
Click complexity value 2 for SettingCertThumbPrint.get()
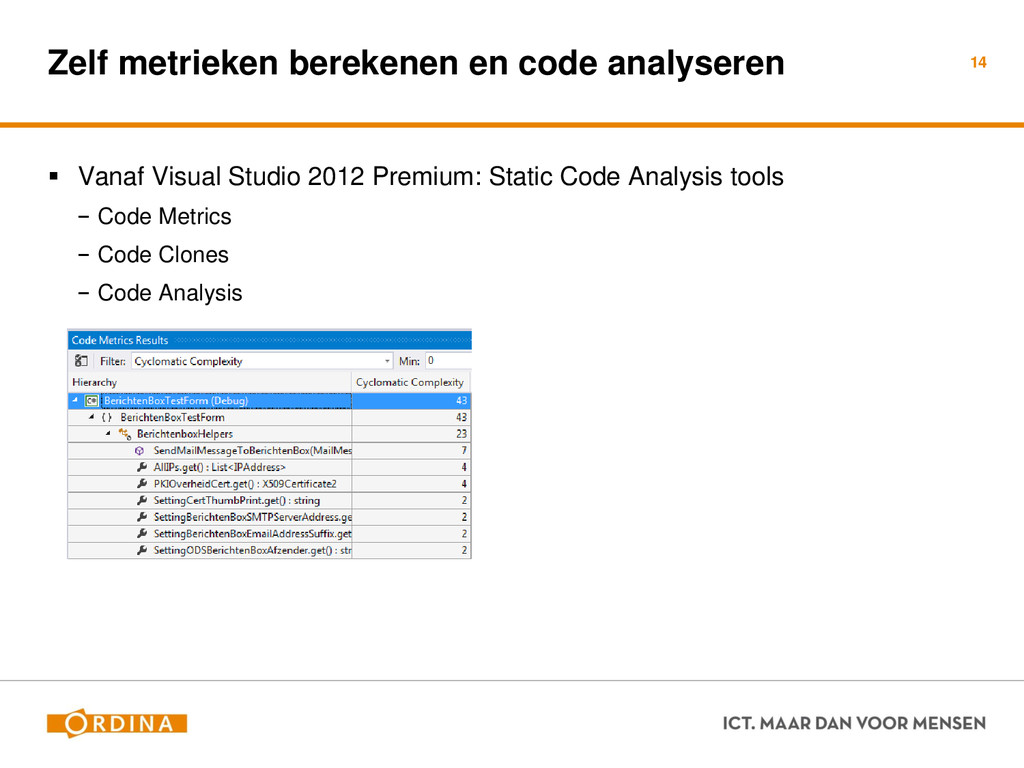464,500
